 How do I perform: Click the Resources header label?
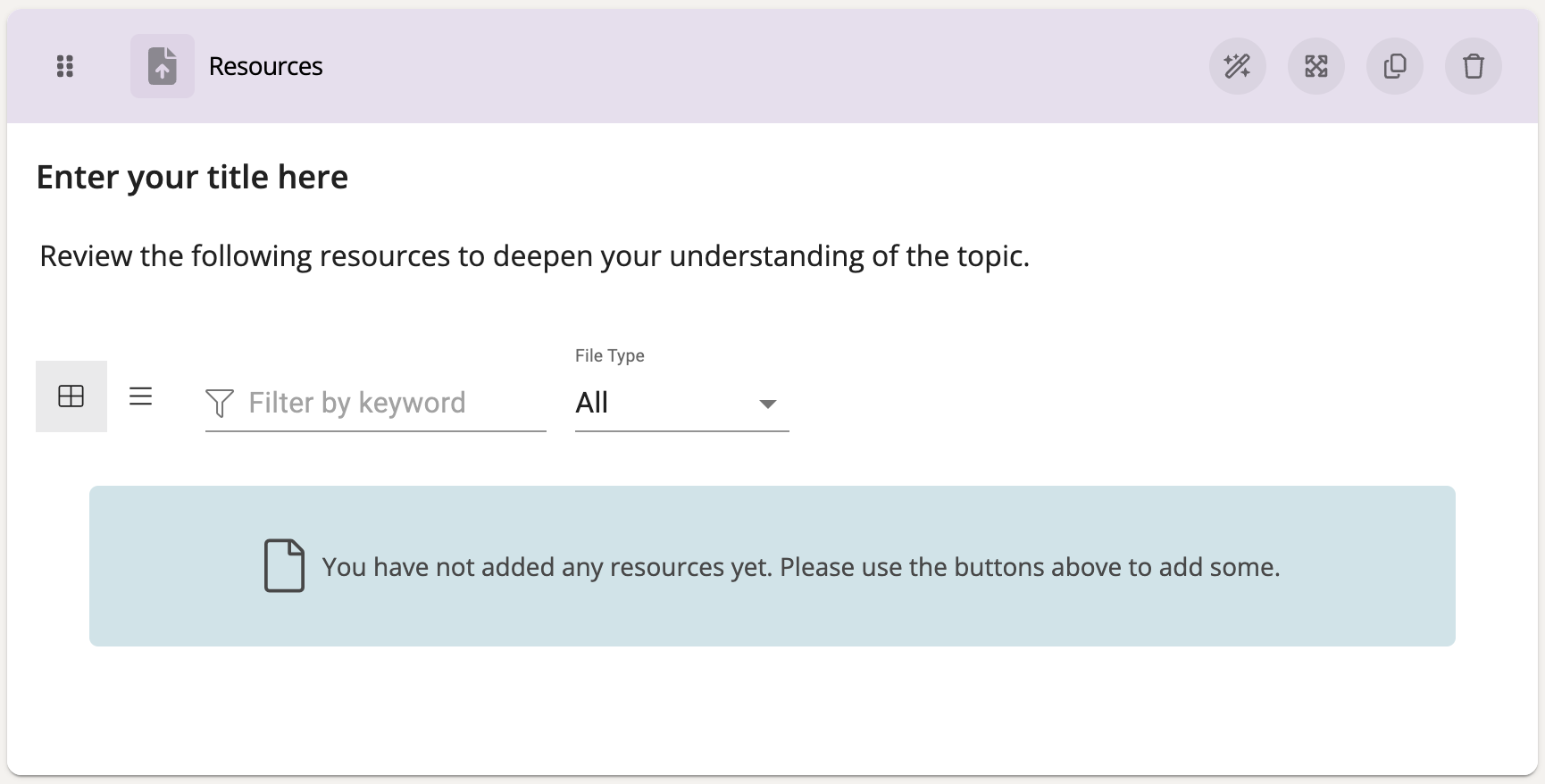(265, 66)
